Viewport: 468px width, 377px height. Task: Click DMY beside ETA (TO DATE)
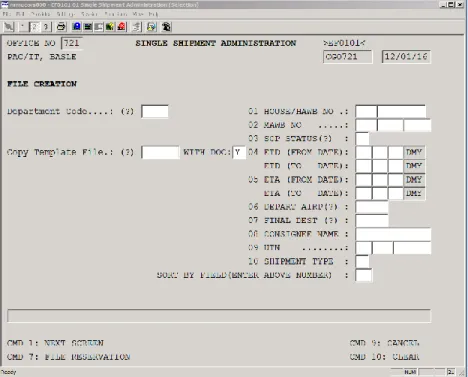(x=414, y=193)
